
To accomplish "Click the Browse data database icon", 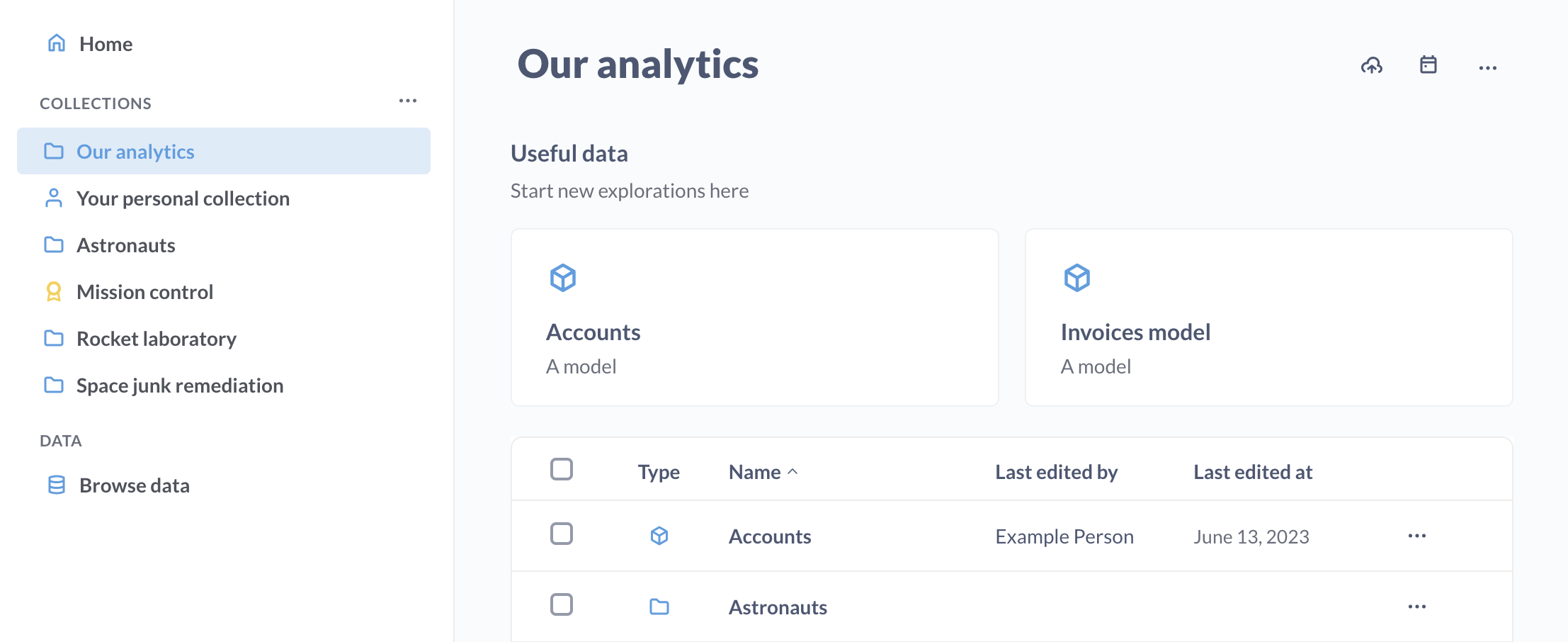I will (57, 485).
